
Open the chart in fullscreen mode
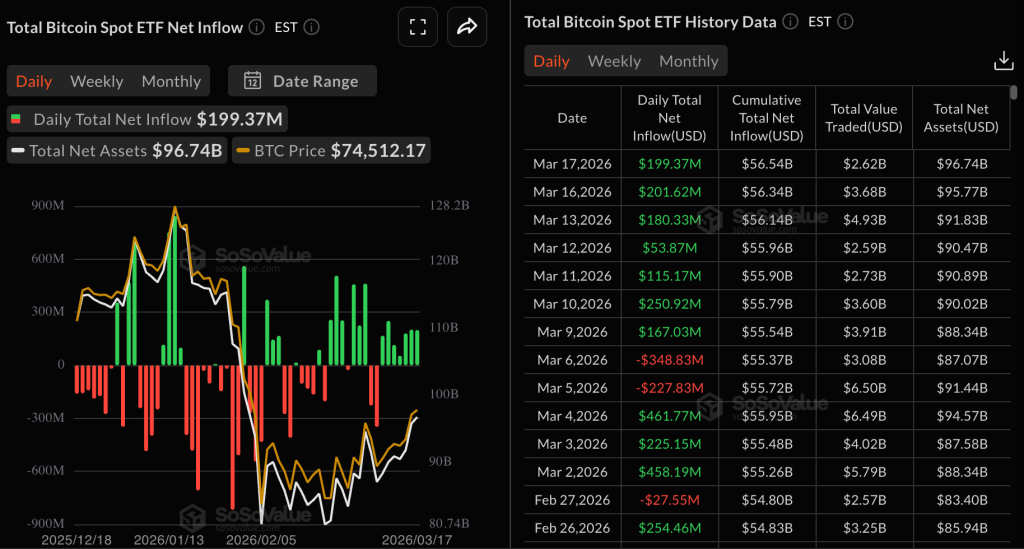coord(418,27)
